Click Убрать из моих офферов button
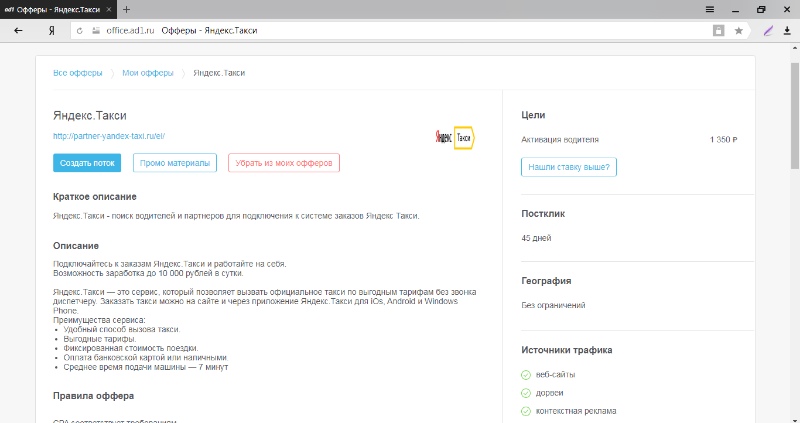Screen dimensions: 800x423 click(284, 163)
